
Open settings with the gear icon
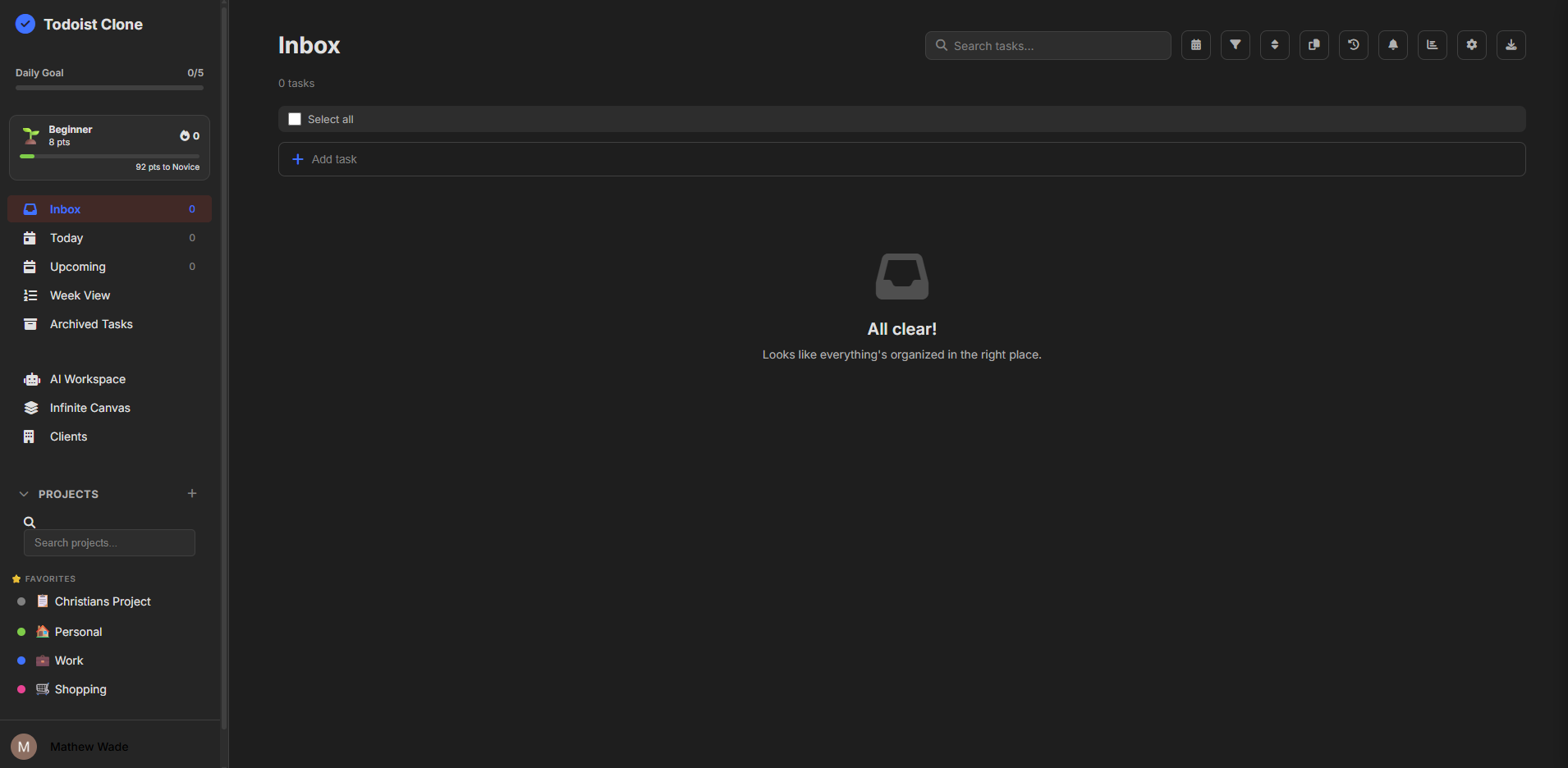click(1471, 45)
